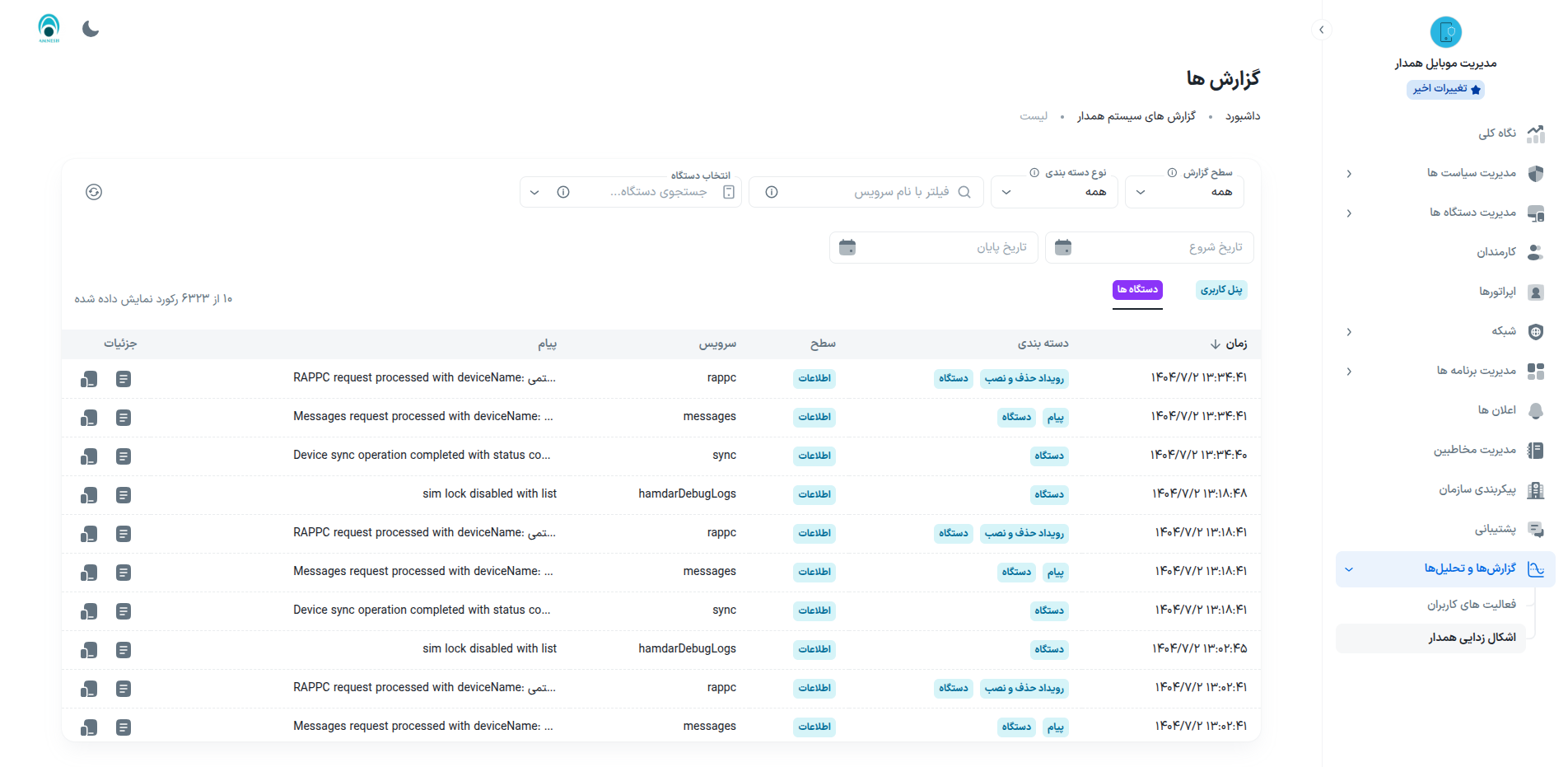This screenshot has height=767, width=1568.
Task: Open details document icon for first RAPPC row
Action: [124, 379]
